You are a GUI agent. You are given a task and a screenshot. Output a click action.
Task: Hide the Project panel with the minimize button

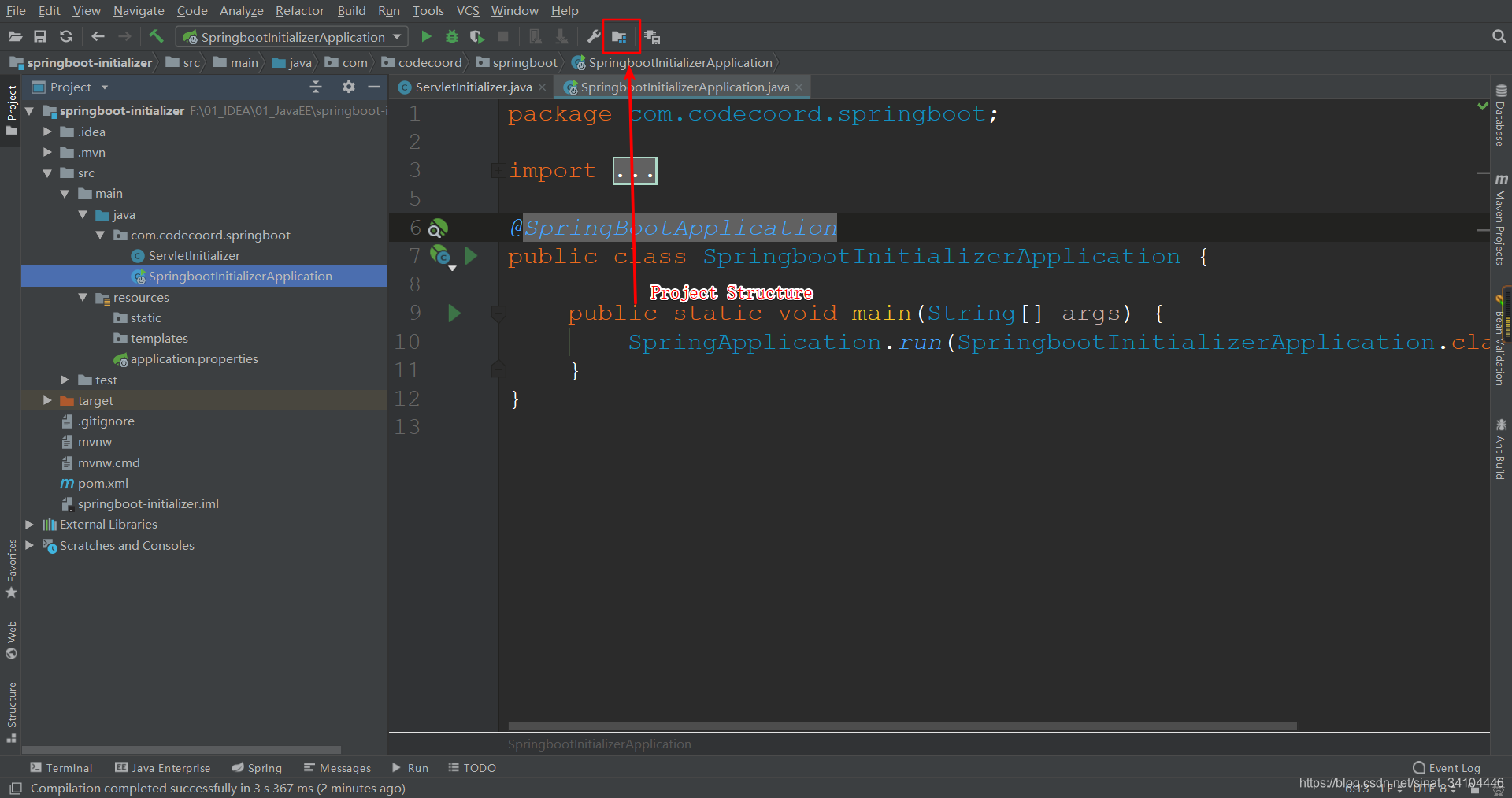point(373,87)
